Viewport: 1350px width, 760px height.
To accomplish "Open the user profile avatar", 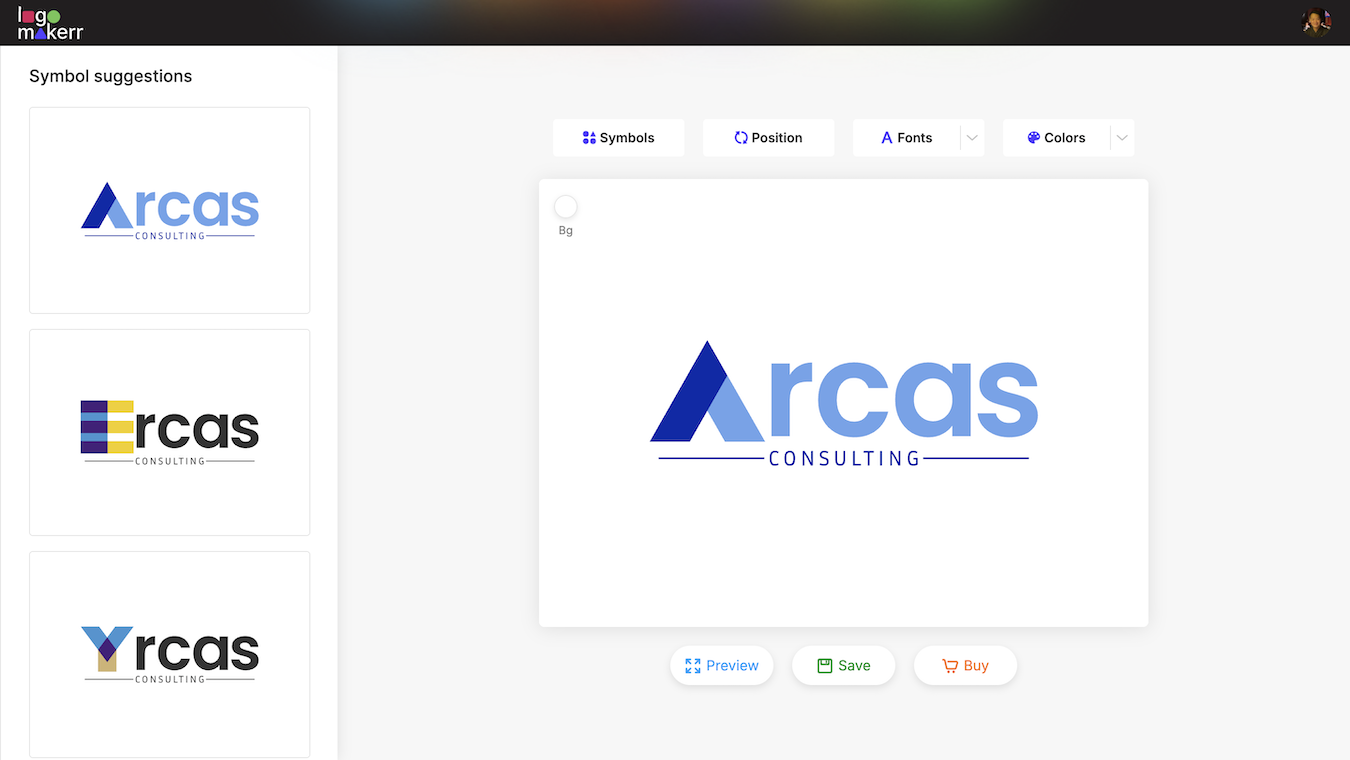I will click(x=1316, y=22).
